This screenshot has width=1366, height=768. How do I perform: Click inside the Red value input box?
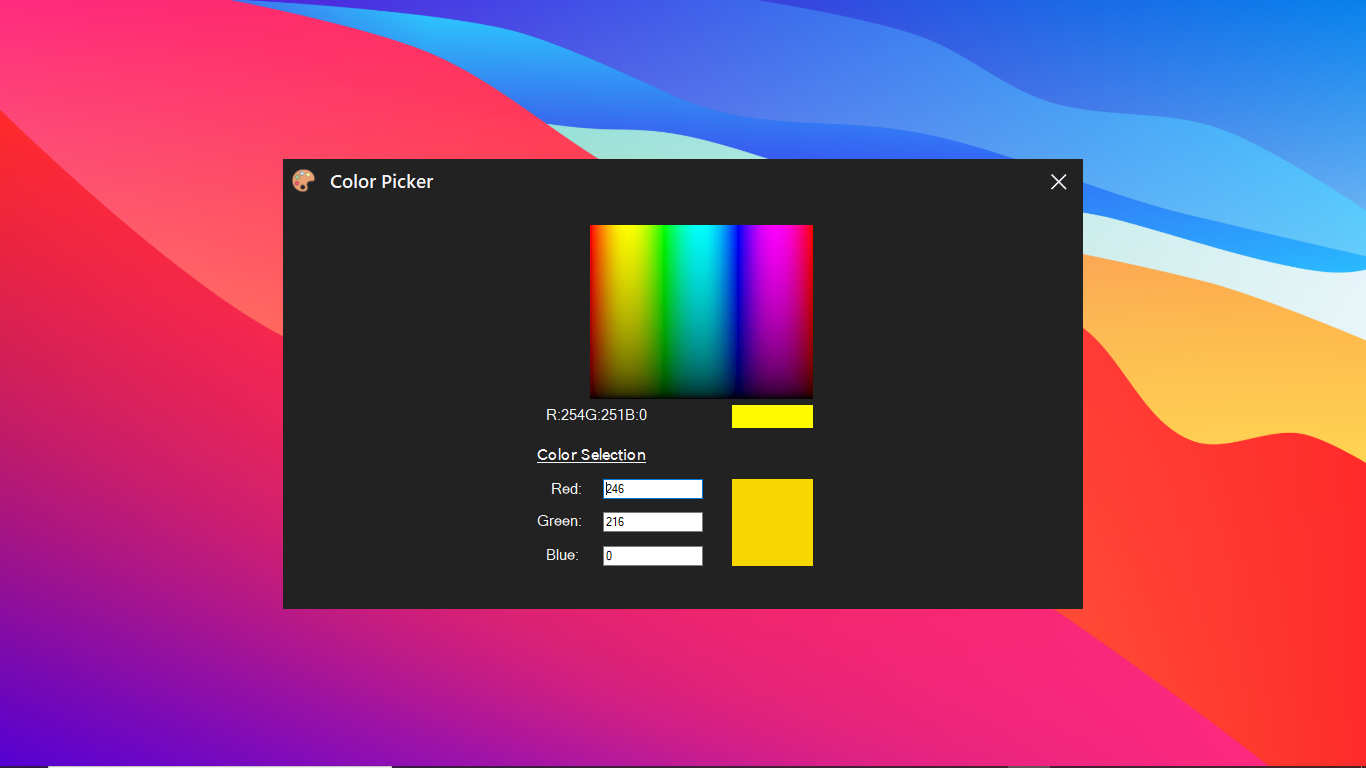(652, 489)
